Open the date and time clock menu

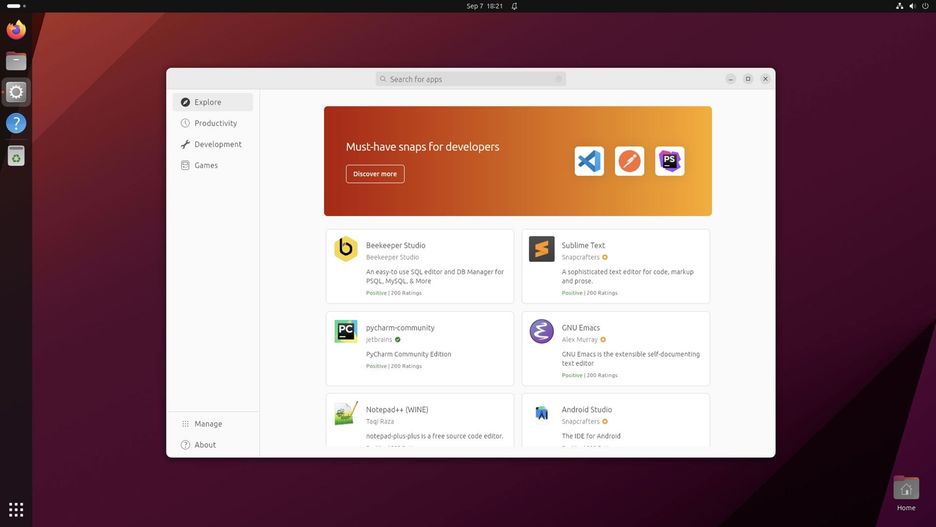pos(484,6)
